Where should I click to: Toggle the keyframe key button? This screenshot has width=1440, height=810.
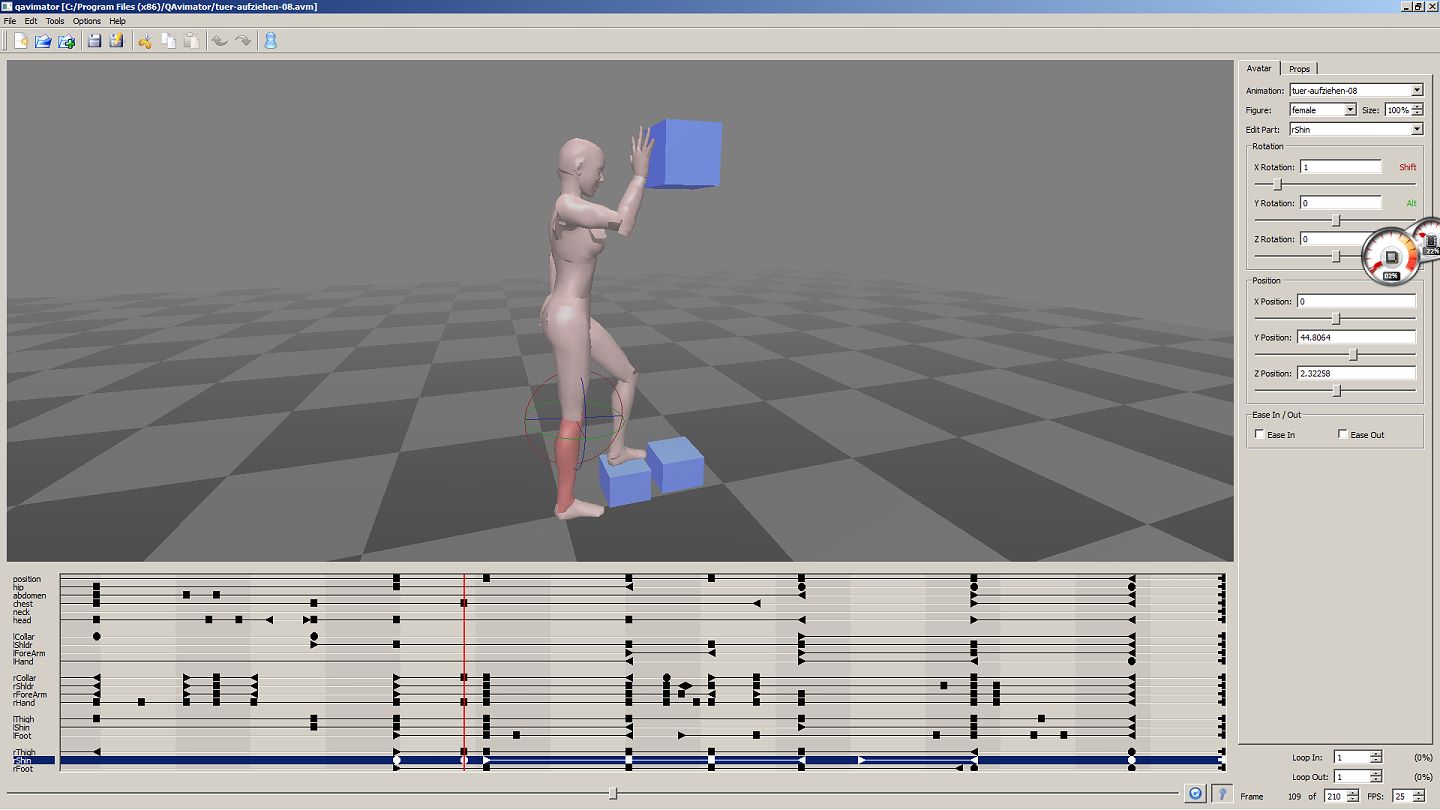[1221, 793]
